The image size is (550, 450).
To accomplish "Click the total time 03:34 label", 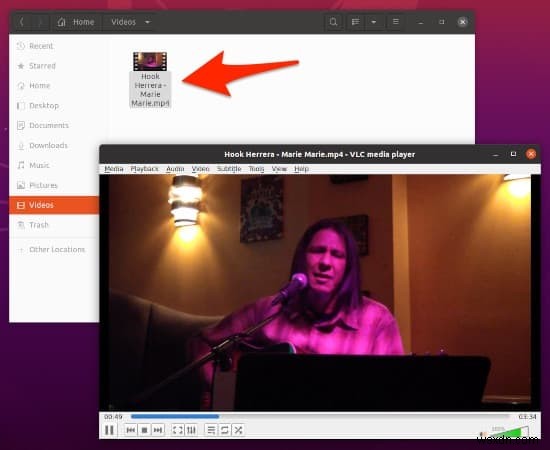I will 527,417.
